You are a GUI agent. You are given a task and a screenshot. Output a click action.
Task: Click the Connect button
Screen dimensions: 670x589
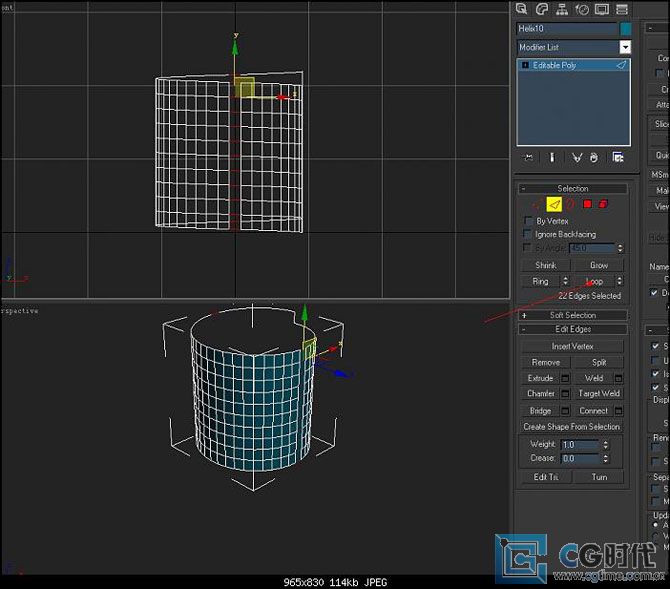(594, 411)
